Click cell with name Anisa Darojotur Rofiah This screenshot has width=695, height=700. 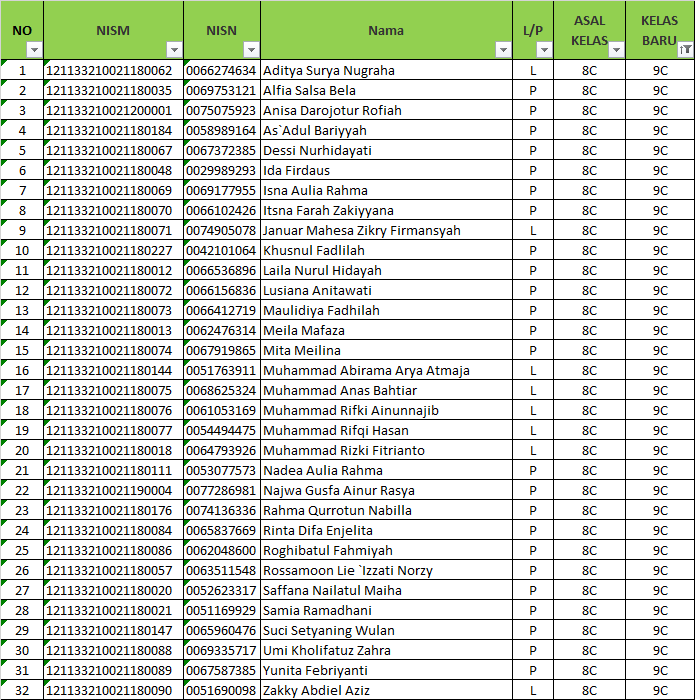[386, 111]
